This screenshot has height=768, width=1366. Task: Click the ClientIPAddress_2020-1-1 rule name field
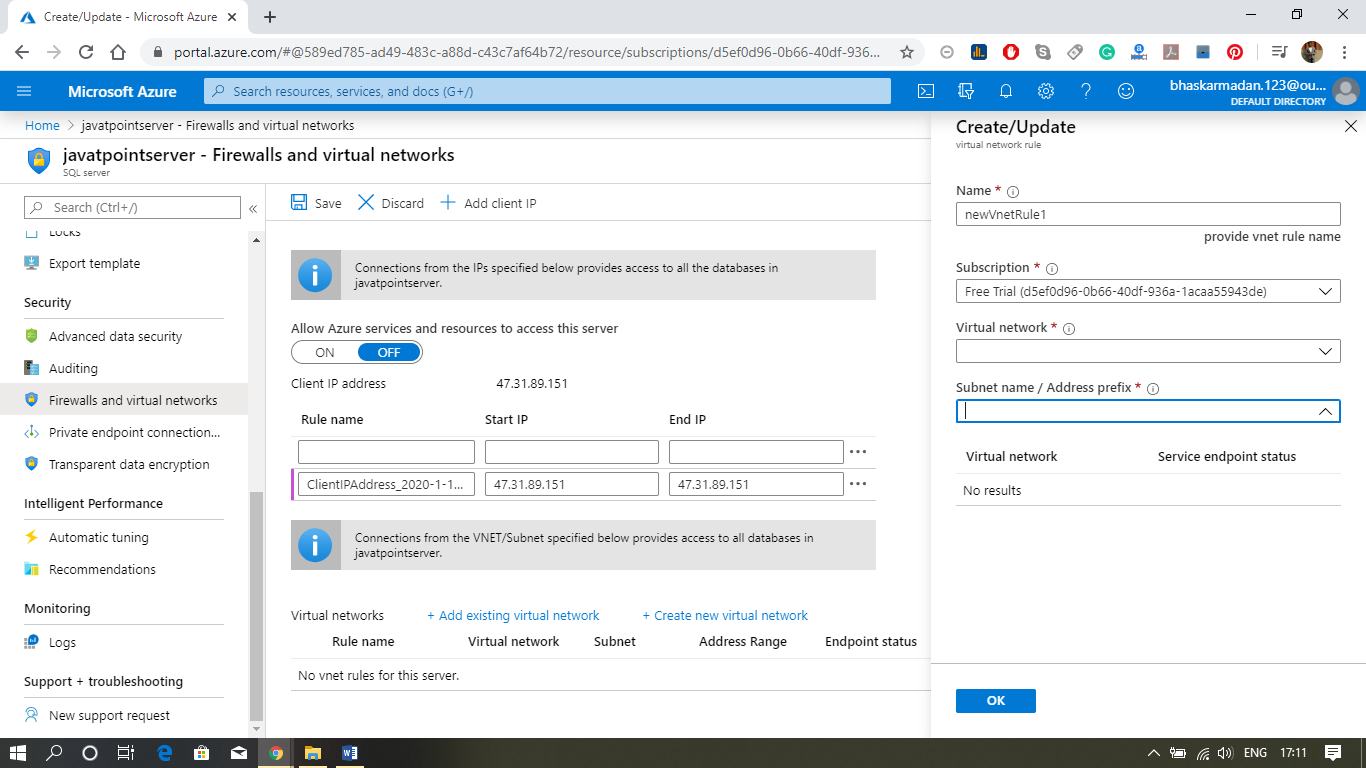(x=386, y=484)
